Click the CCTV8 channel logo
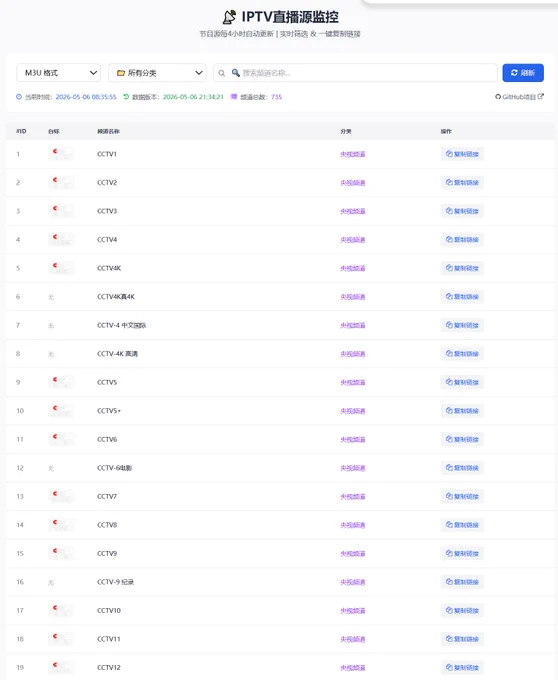The image size is (558, 680). [61, 525]
